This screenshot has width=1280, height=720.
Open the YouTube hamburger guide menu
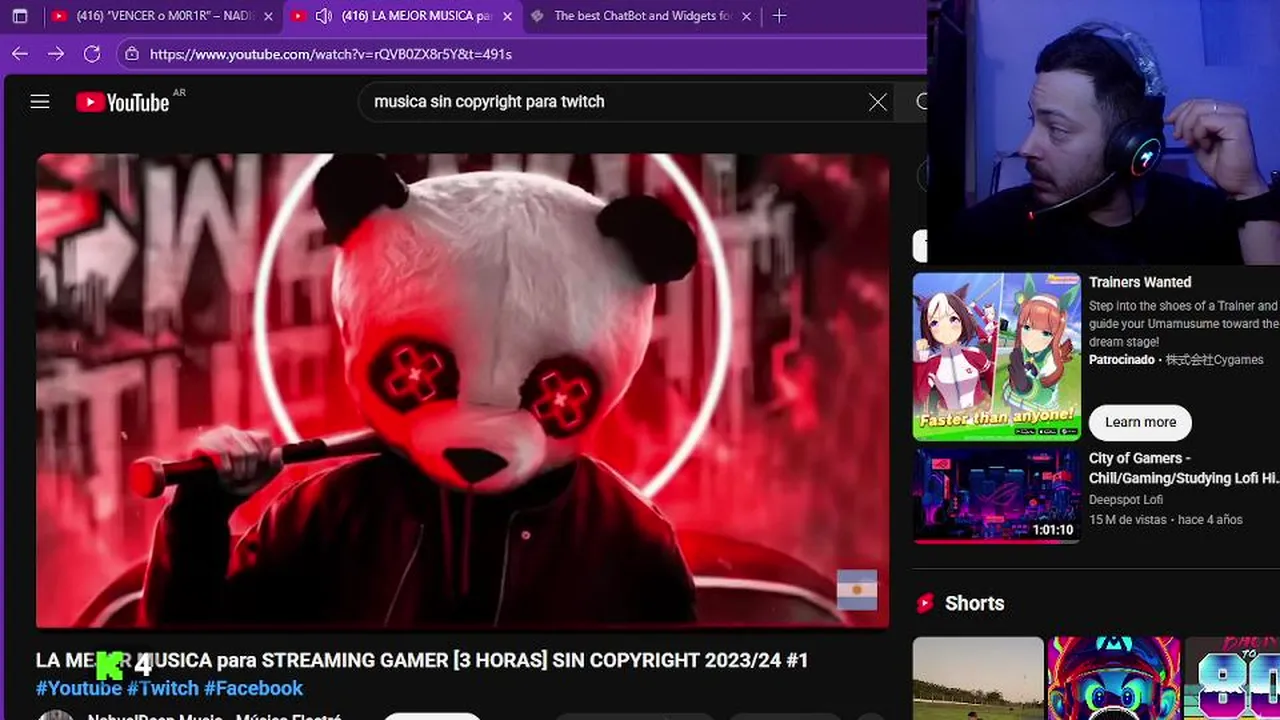40,101
